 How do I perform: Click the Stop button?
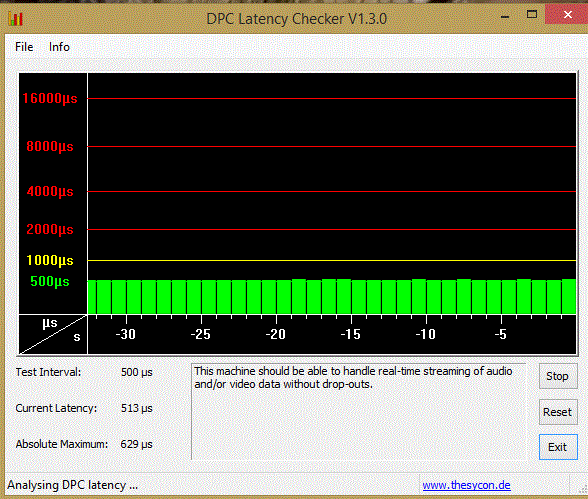[558, 376]
